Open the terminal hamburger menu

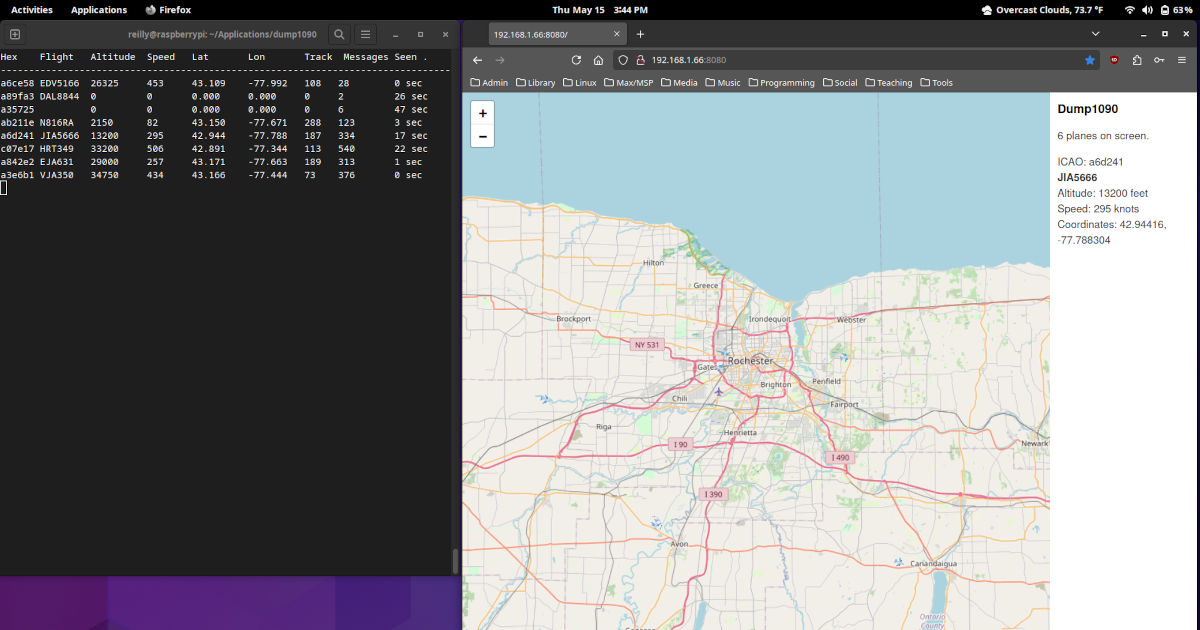coord(365,33)
